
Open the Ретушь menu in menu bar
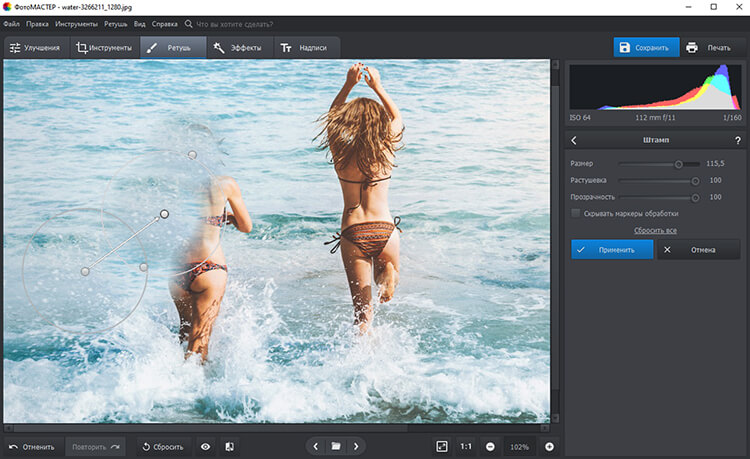click(x=116, y=24)
